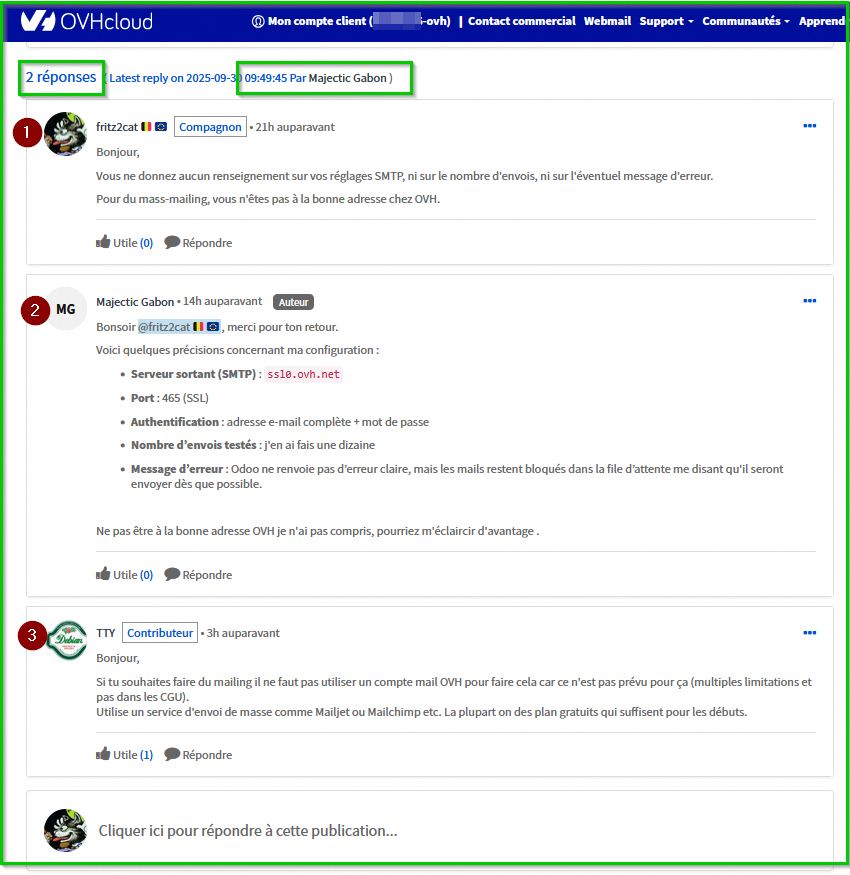850x875 pixels.
Task: Reply to Majectic Gabon's post via Répondre
Action: [198, 574]
